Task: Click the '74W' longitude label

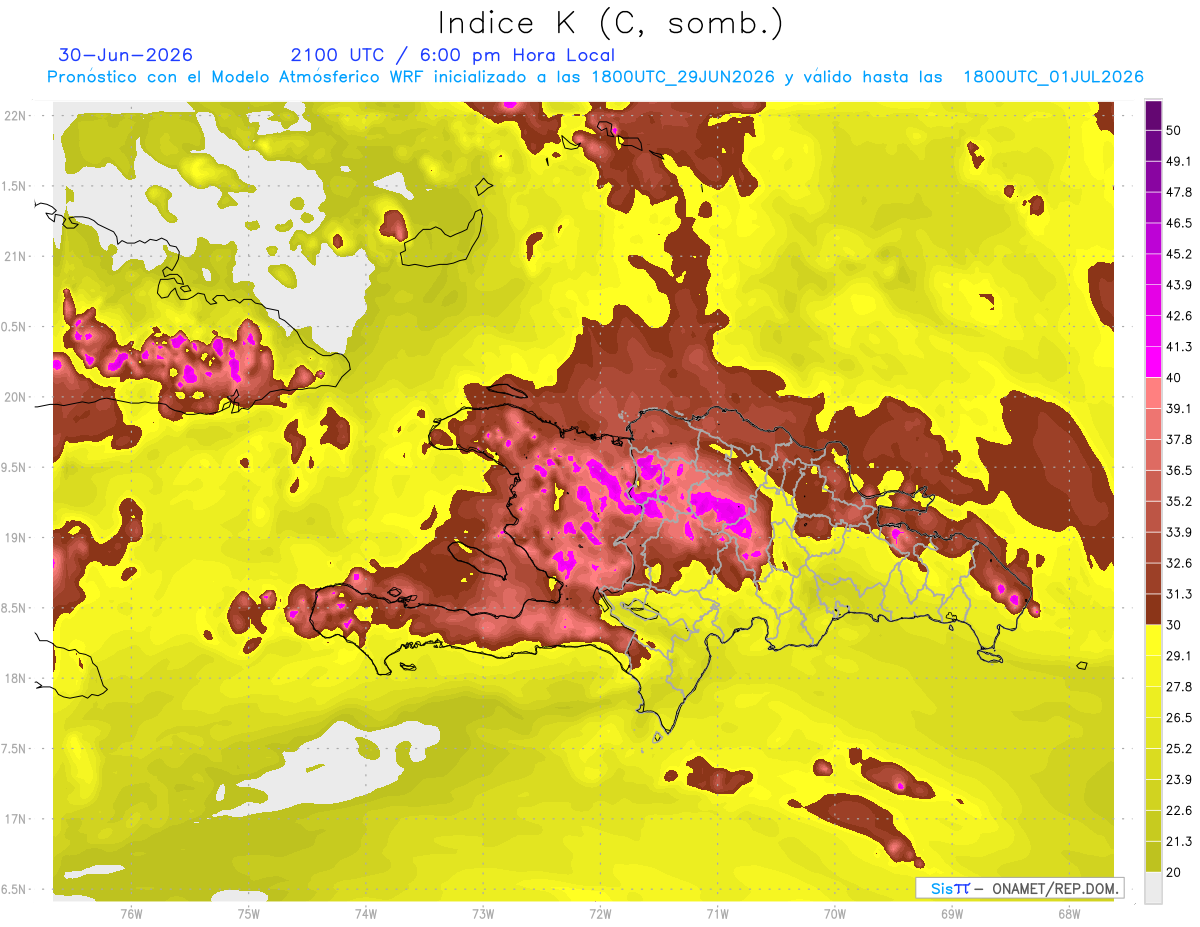Action: pos(366,913)
